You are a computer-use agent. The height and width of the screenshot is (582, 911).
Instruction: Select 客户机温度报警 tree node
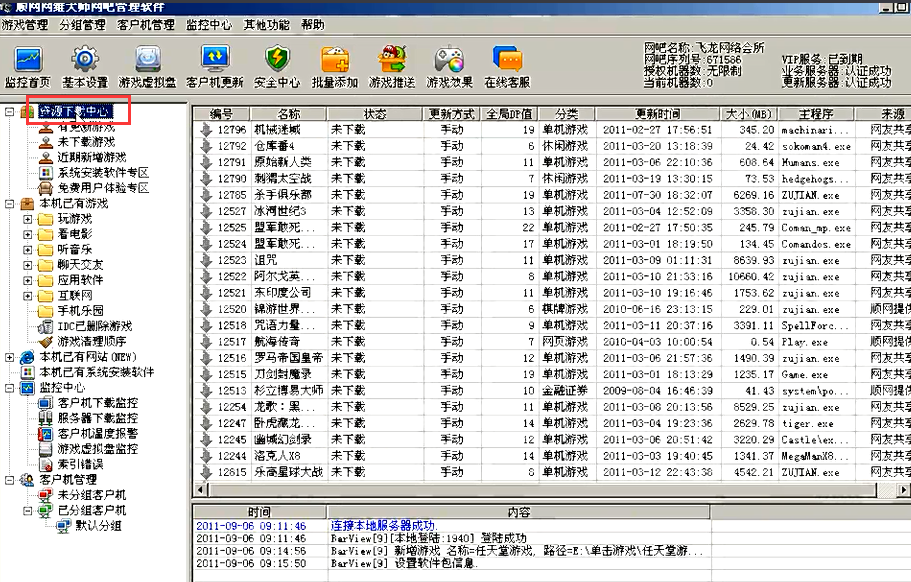(x=98, y=433)
